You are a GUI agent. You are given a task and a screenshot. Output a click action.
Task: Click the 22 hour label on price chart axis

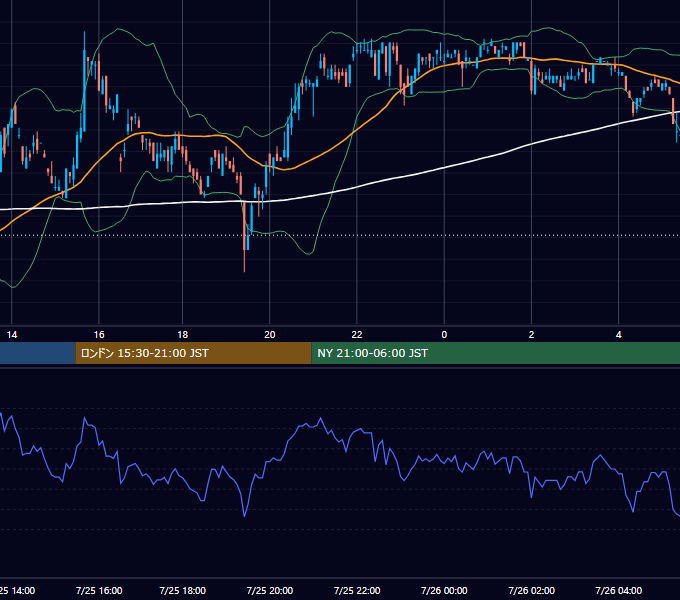(x=356, y=335)
